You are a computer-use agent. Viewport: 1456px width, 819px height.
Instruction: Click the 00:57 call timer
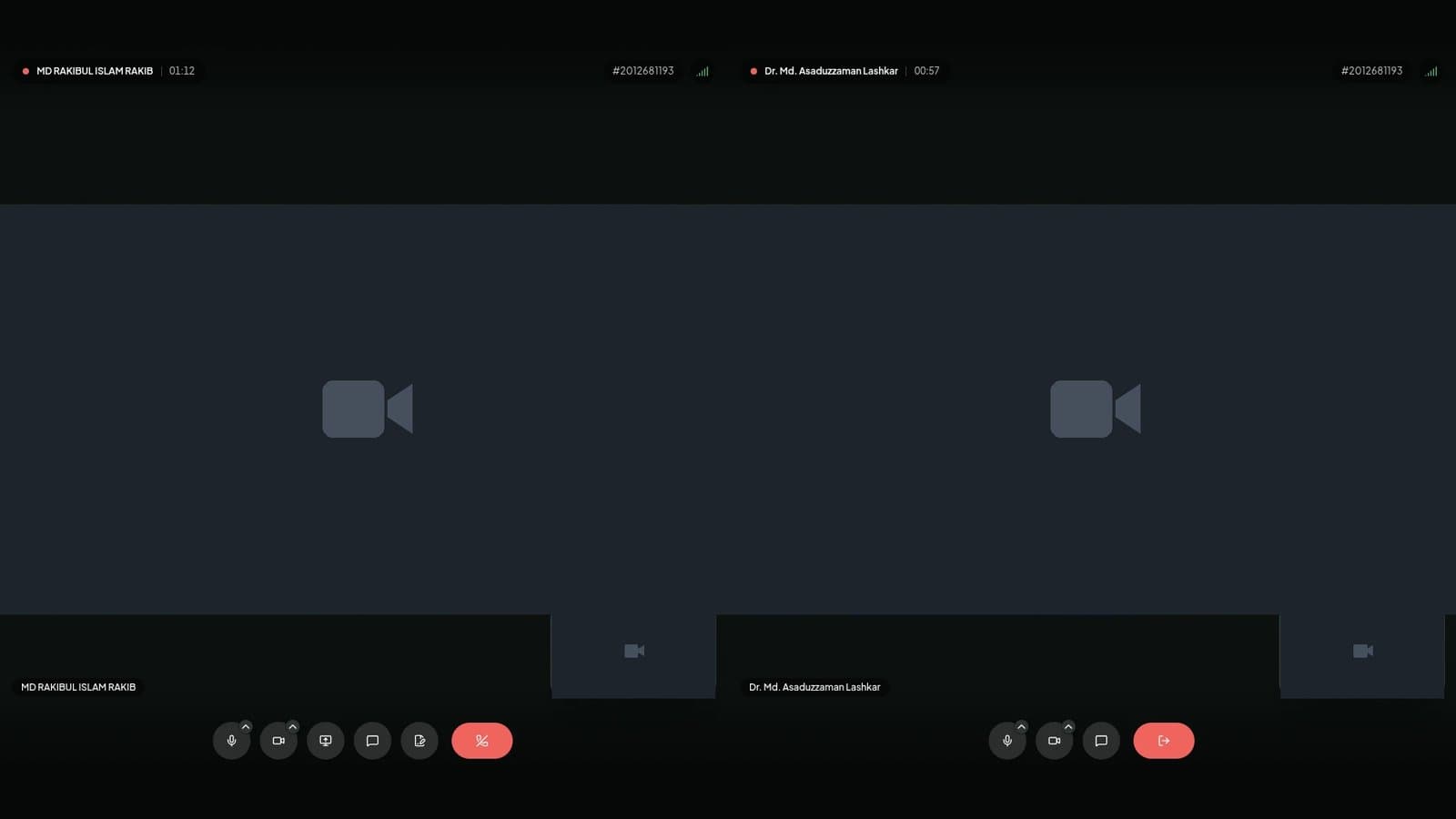tap(926, 71)
